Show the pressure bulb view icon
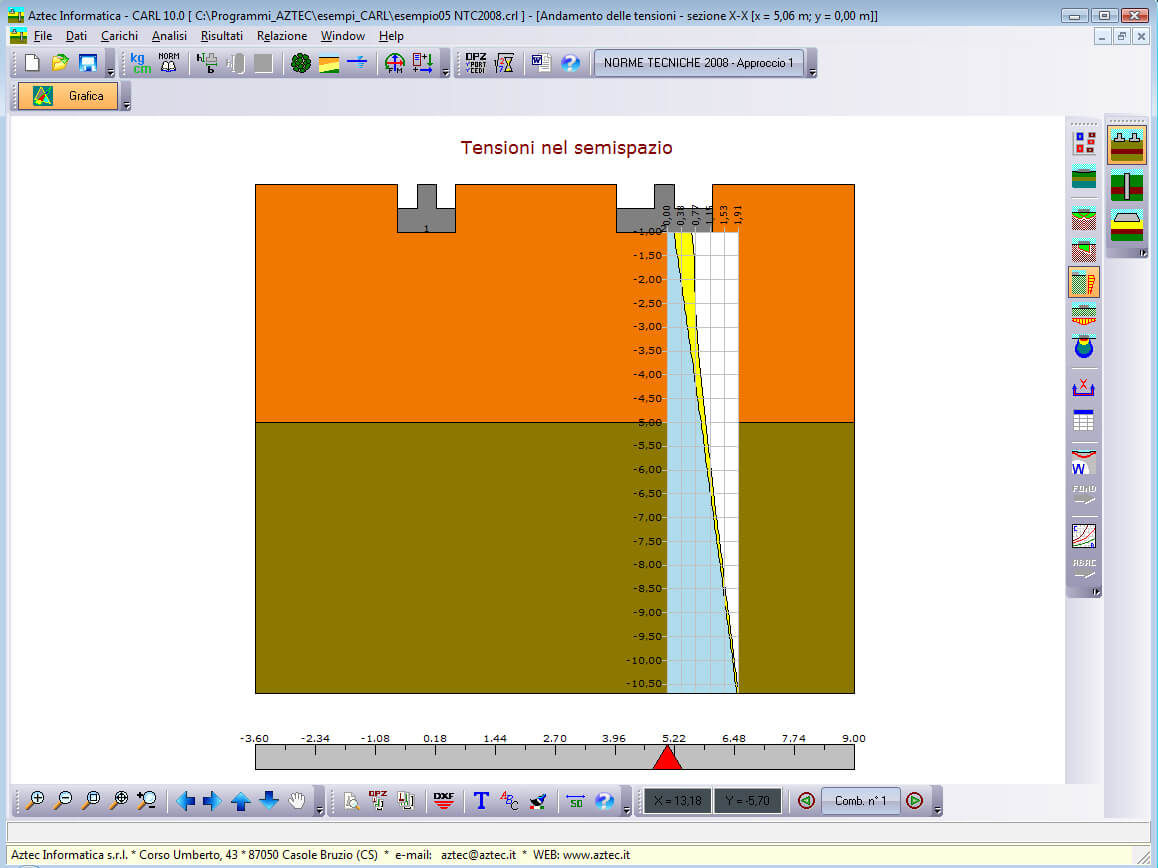Image resolution: width=1158 pixels, height=868 pixels. [1083, 348]
